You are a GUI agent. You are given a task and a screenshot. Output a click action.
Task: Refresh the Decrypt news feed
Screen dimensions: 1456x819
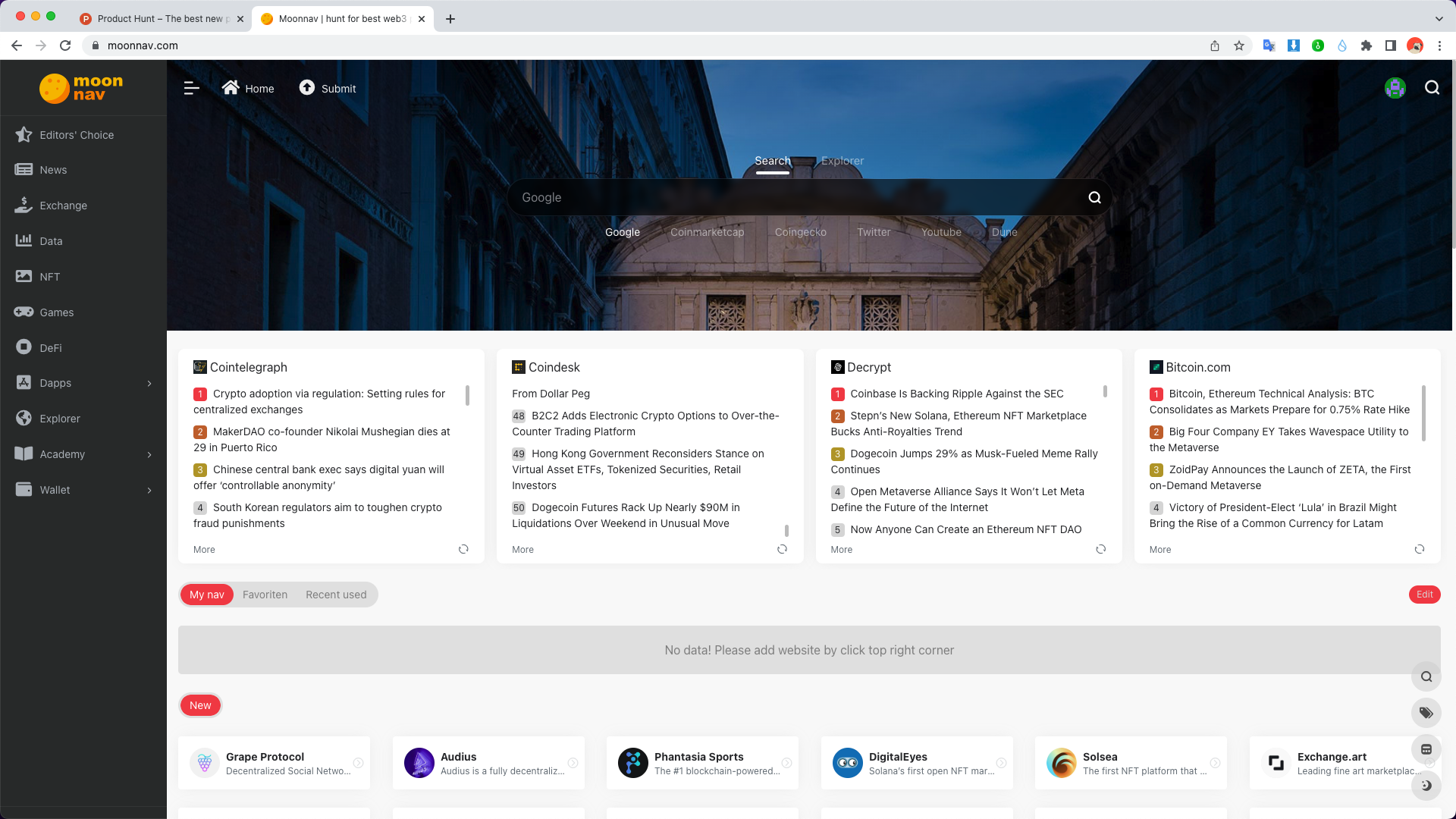[x=1100, y=549]
